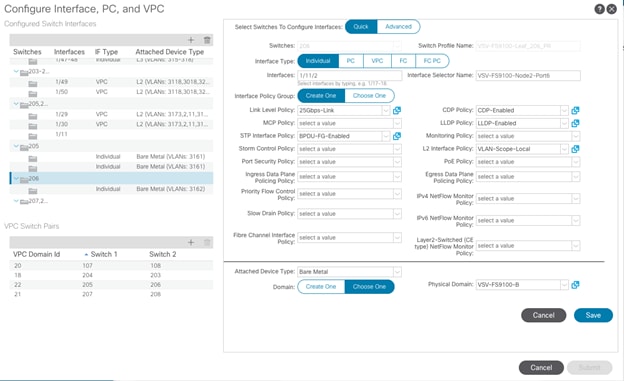
Task: Select folder icon for interface 1/29
Action: pos(33,116)
